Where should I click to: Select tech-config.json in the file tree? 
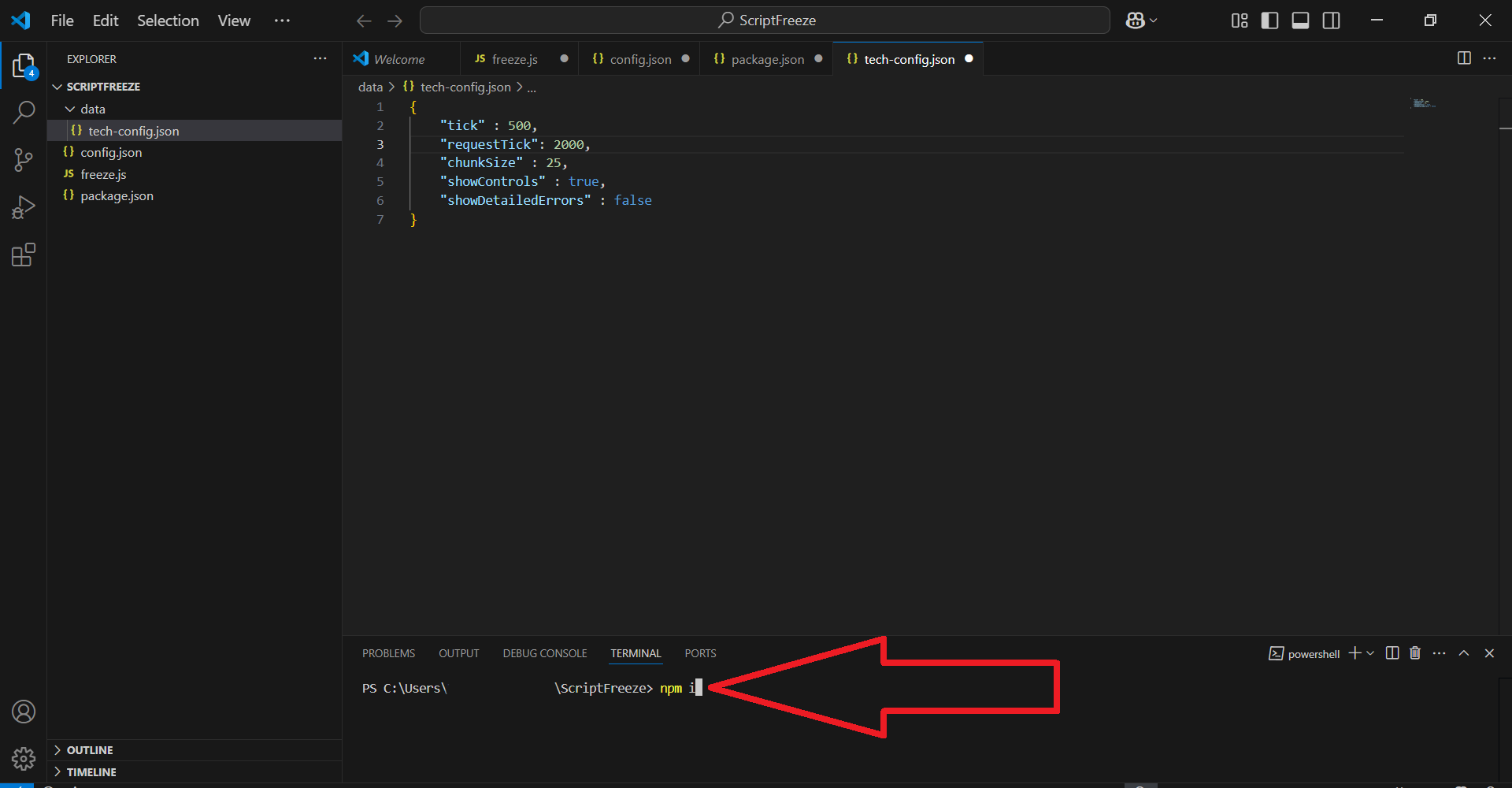[195, 131]
